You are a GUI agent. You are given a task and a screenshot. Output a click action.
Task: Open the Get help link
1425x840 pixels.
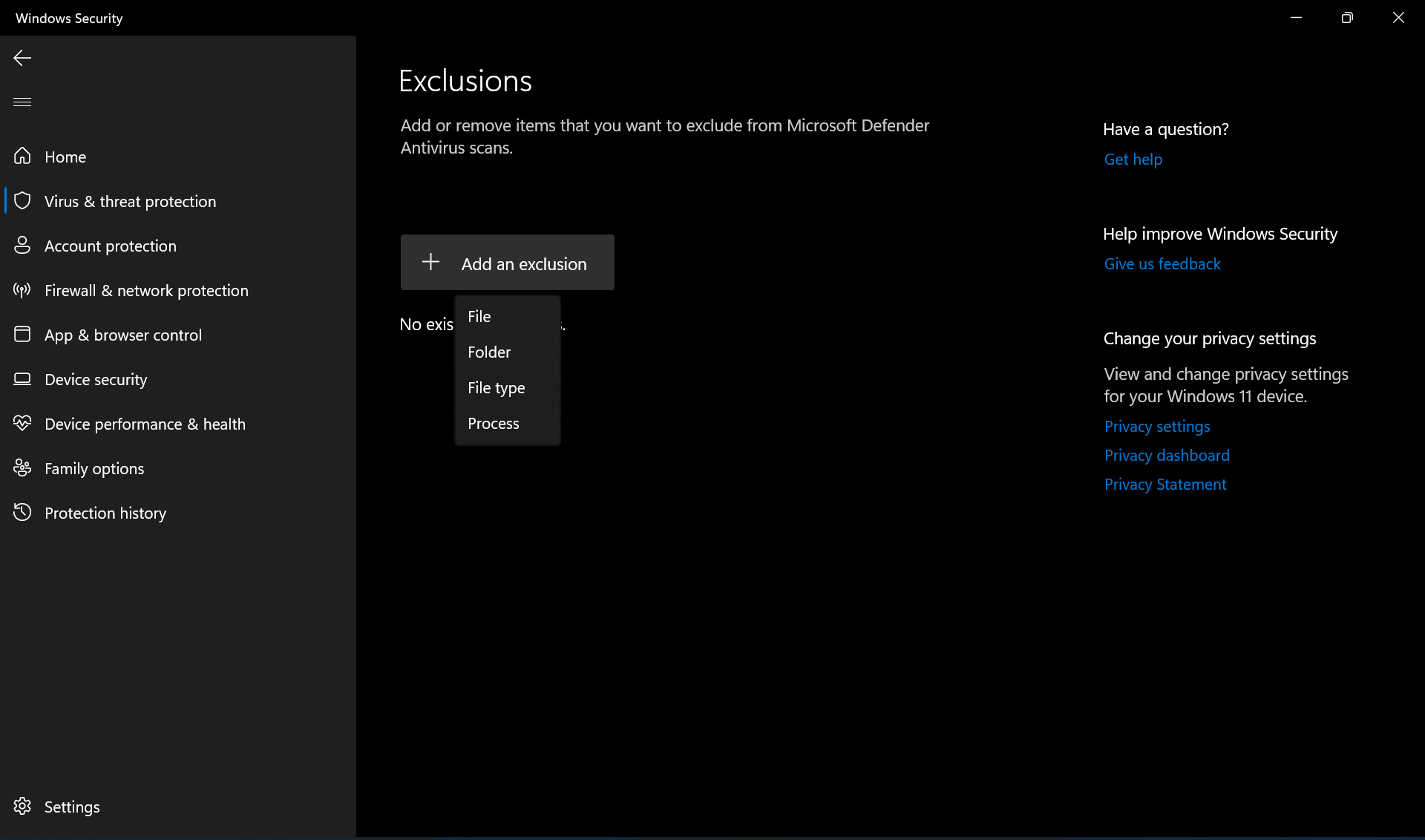pyautogui.click(x=1133, y=160)
